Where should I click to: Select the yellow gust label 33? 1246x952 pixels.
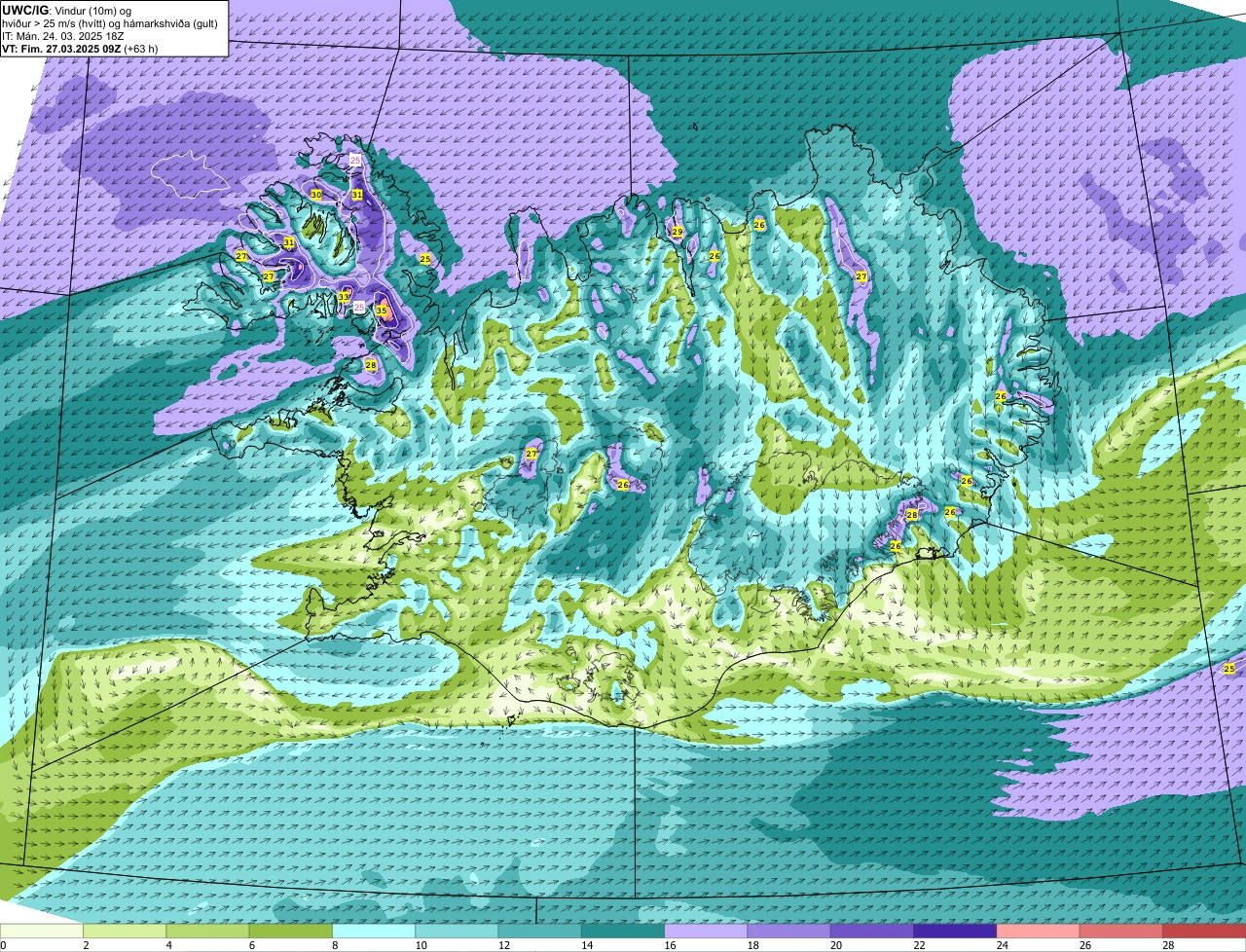click(x=344, y=297)
